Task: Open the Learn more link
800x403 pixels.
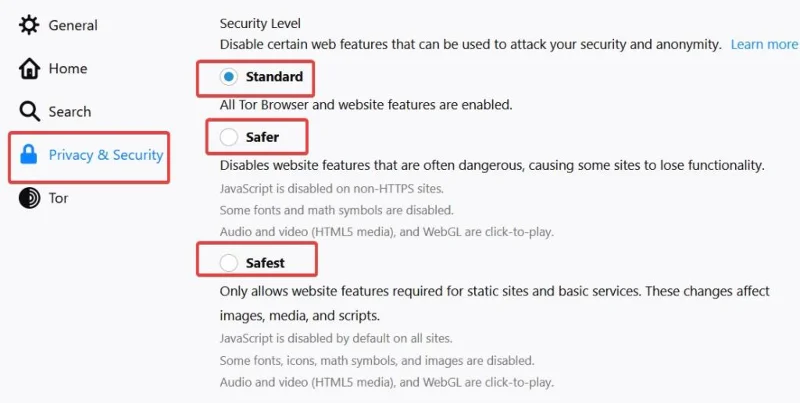Action: [764, 44]
